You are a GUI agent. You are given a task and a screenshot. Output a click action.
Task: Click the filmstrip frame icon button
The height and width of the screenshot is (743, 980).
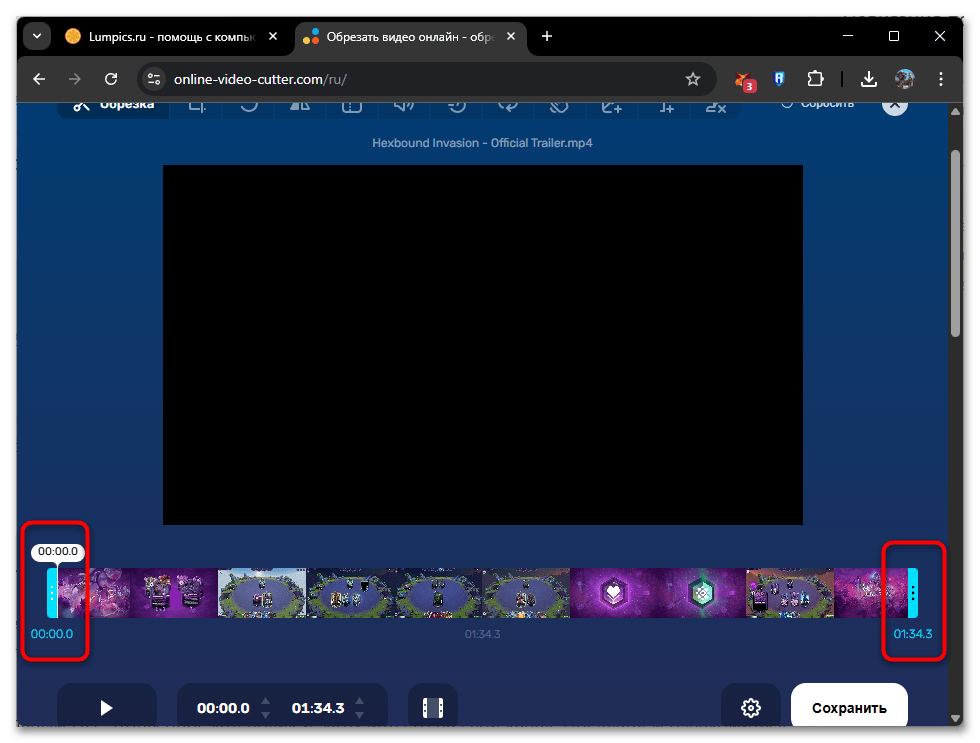(x=432, y=707)
